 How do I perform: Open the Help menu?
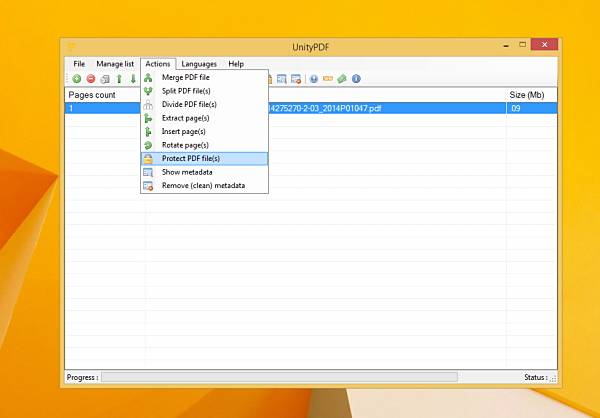coord(236,64)
